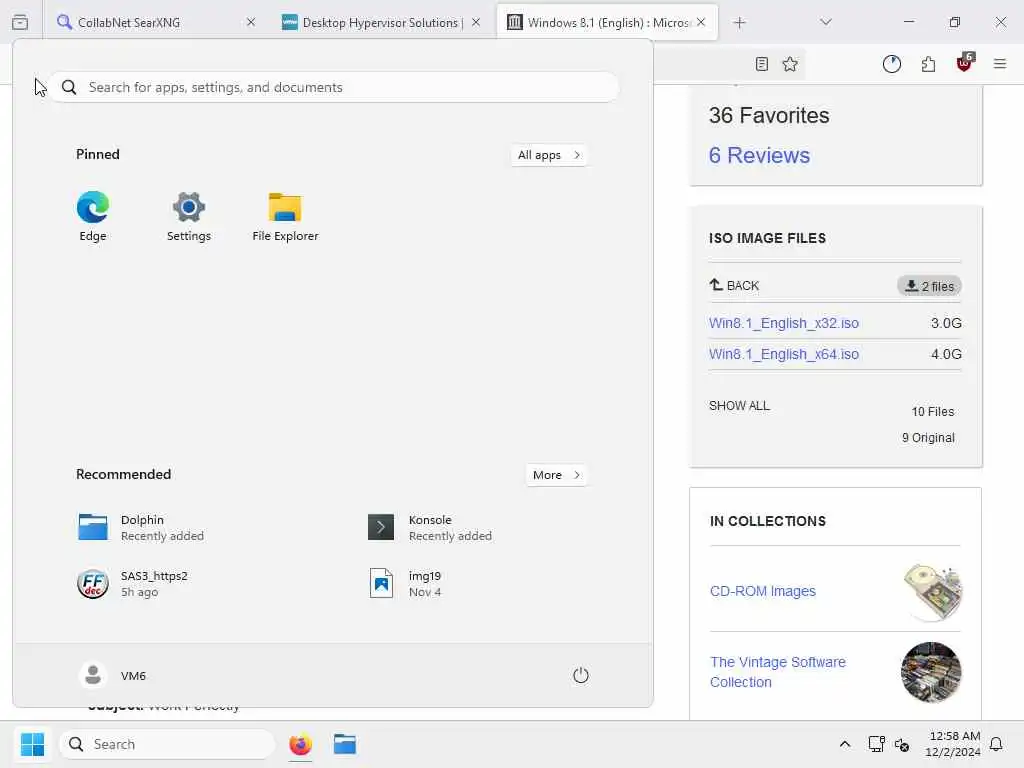Click the circular clock-like toolbar icon
This screenshot has height=768, width=1024.
pos(891,64)
